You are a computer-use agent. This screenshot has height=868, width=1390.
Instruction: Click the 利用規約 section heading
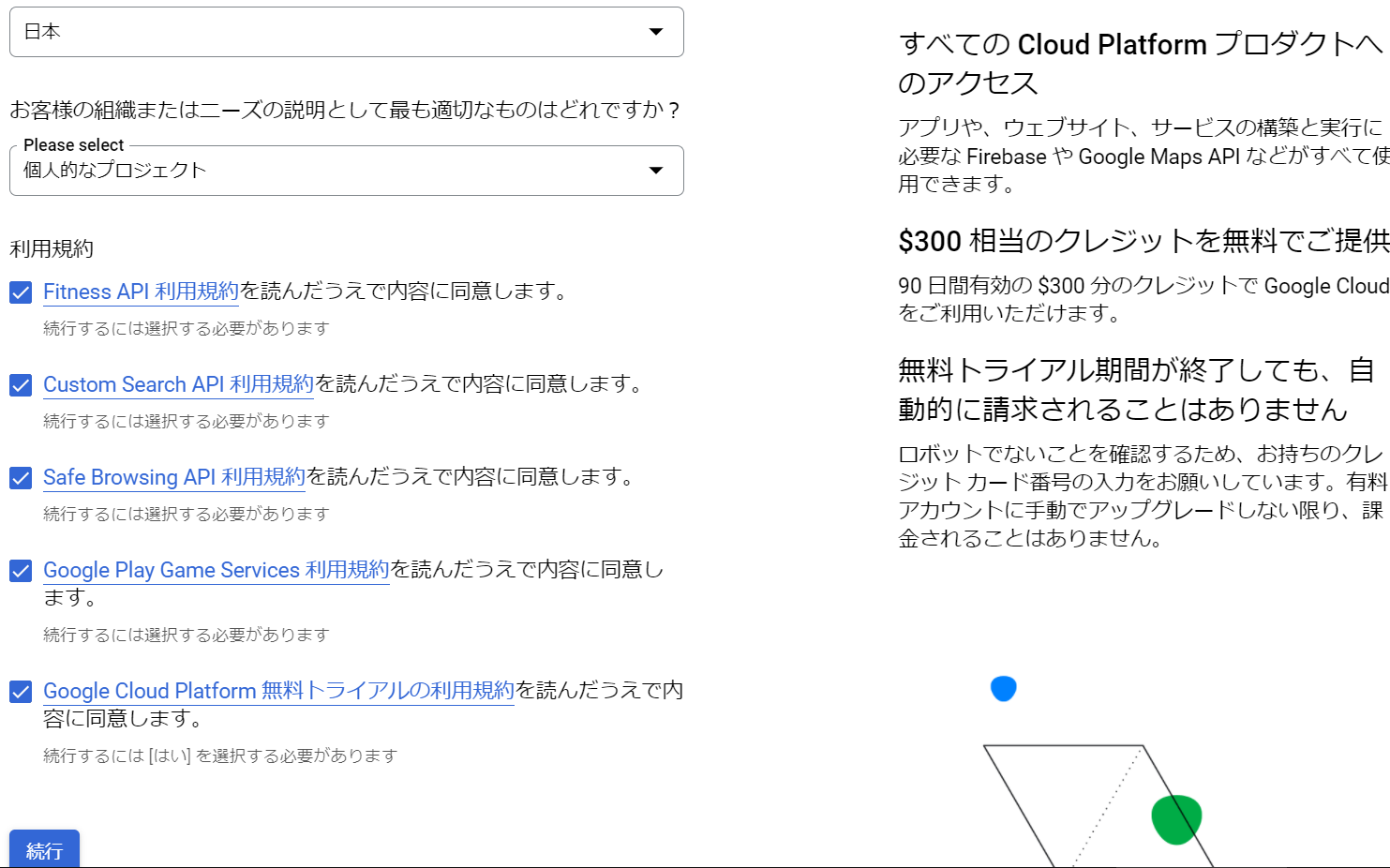point(52,248)
